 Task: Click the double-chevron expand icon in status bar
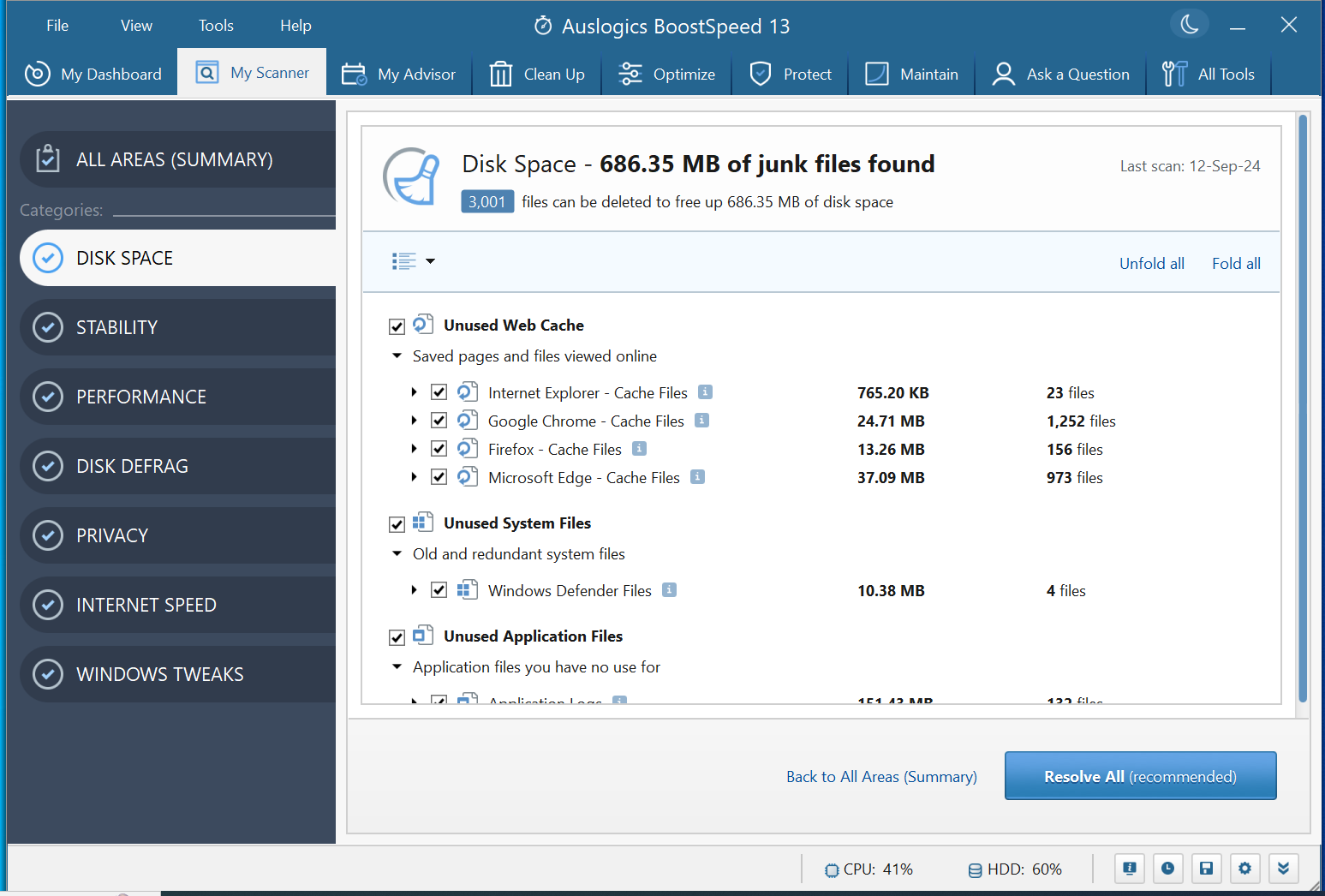pyautogui.click(x=1283, y=869)
